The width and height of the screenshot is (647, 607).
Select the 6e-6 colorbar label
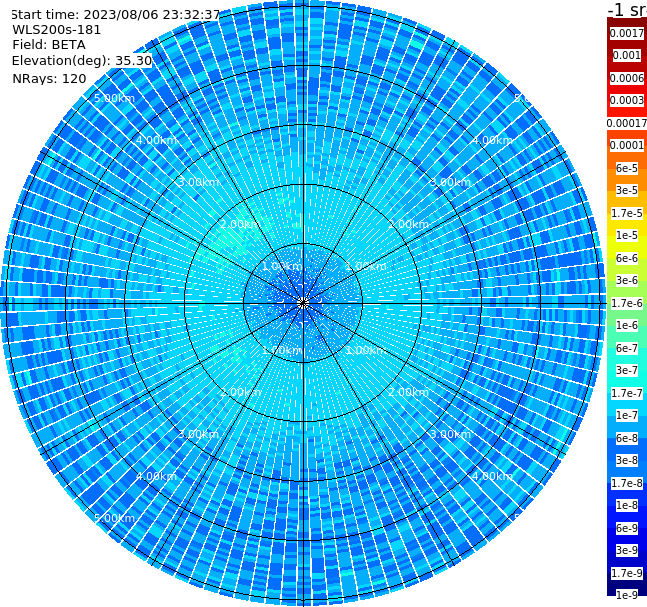pos(627,258)
